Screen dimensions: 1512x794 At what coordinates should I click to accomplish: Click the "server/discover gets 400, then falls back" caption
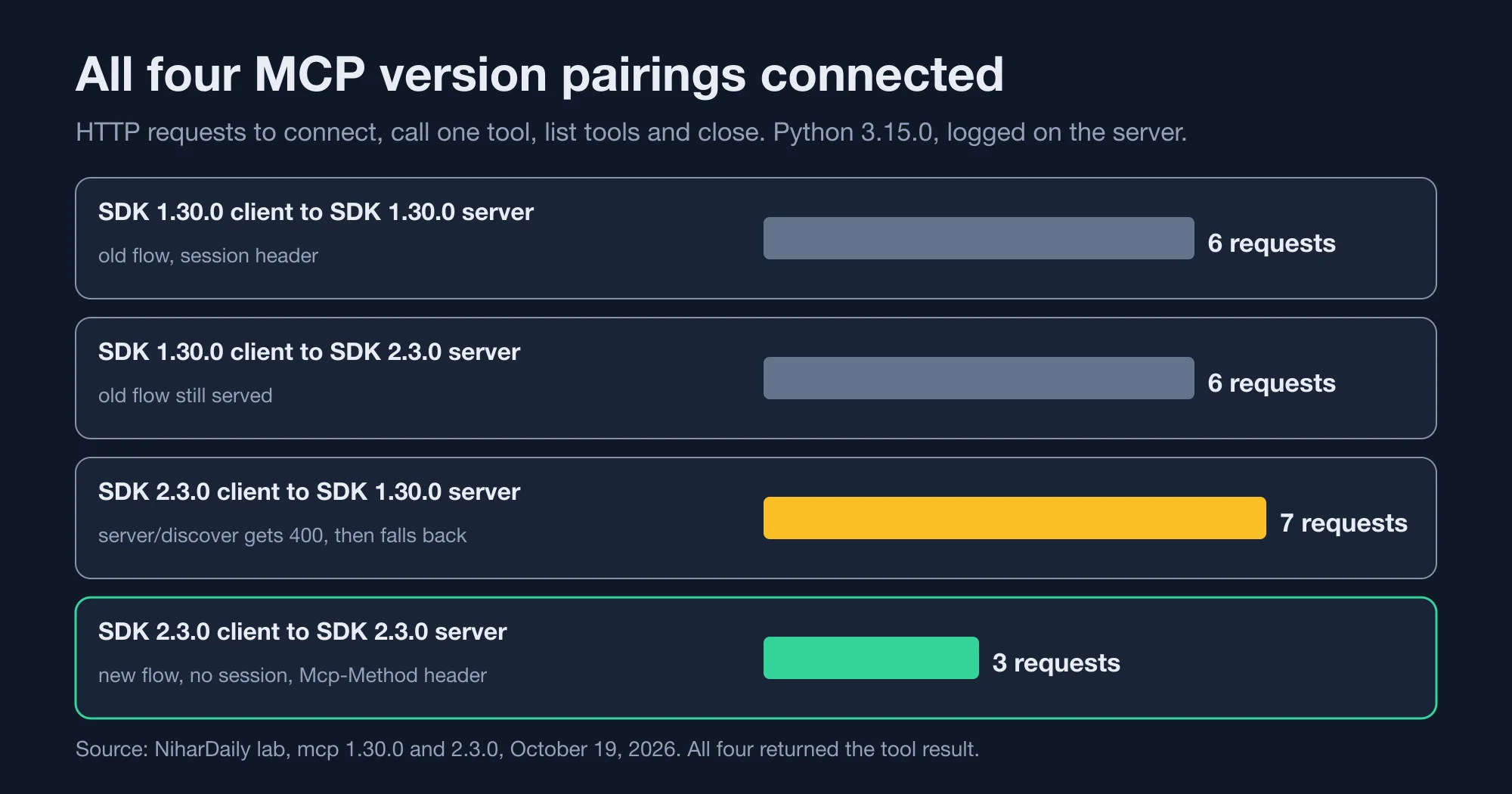(x=283, y=535)
